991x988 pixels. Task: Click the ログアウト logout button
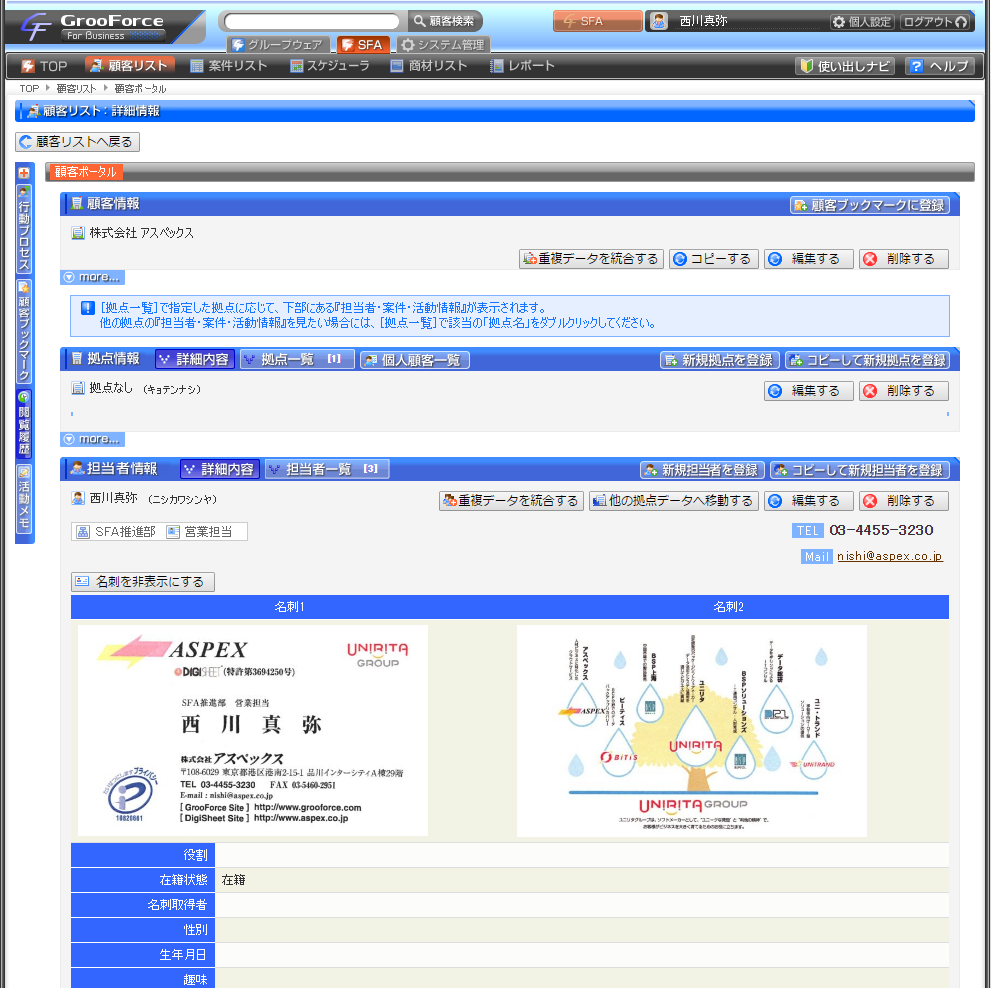tap(936, 21)
